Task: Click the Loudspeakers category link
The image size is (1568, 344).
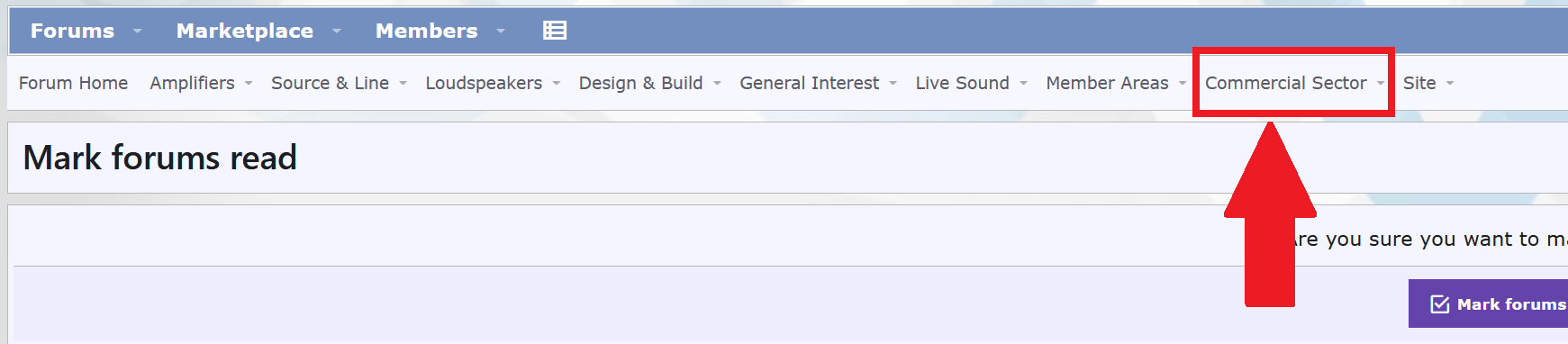Action: click(484, 83)
